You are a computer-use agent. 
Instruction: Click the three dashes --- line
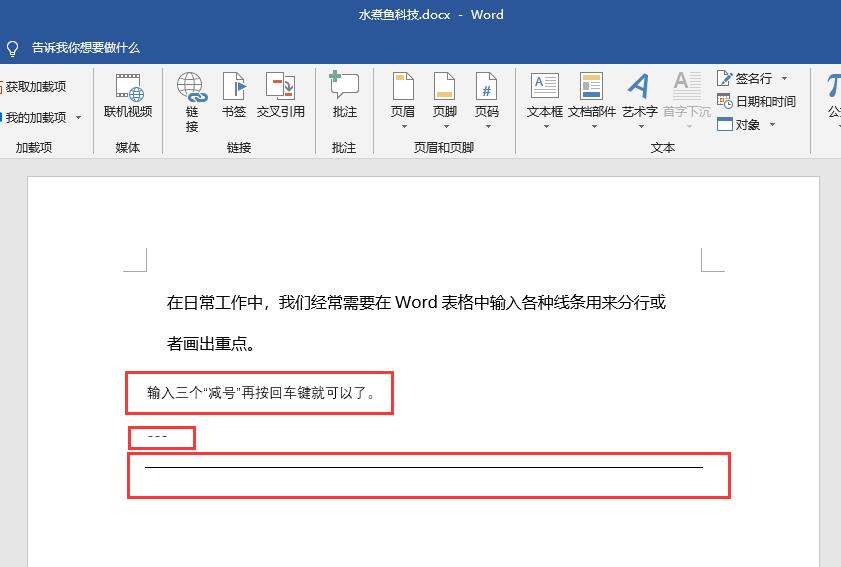(x=157, y=437)
